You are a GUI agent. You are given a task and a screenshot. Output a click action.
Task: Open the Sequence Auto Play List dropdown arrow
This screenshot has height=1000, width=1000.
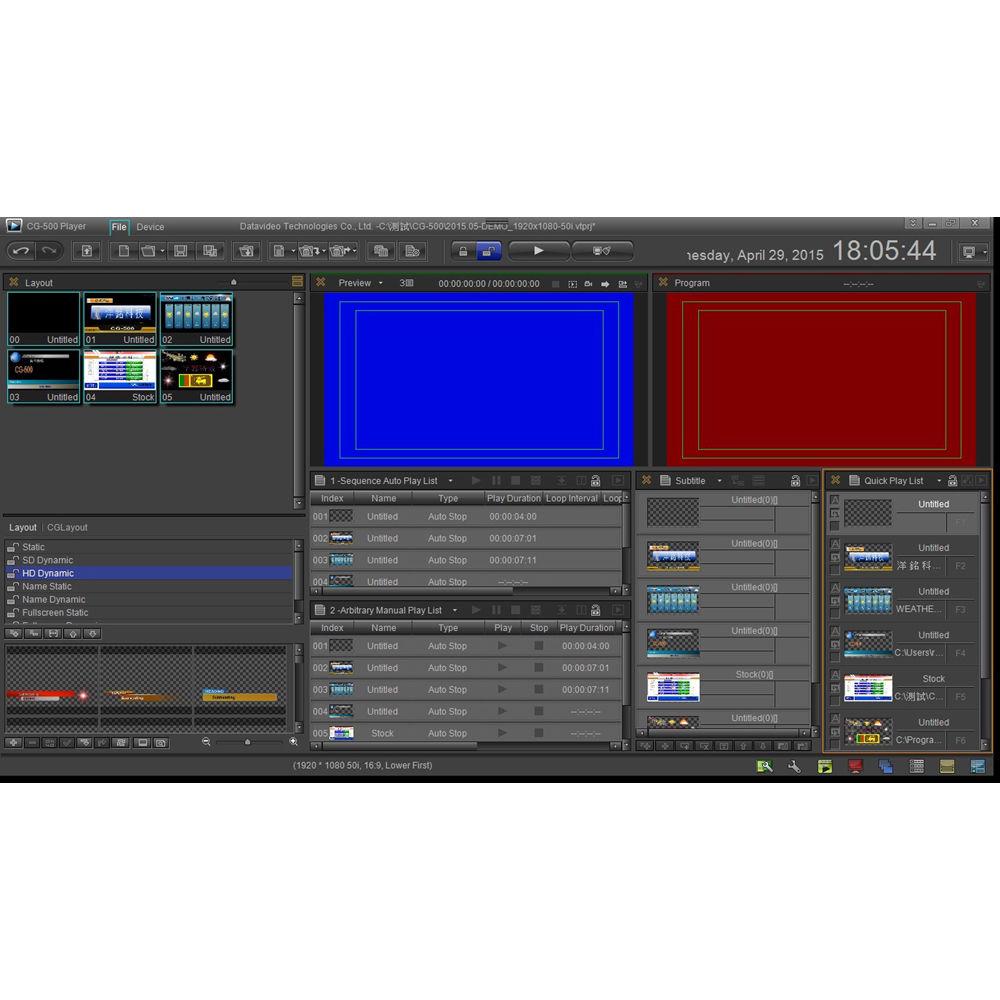click(x=451, y=480)
